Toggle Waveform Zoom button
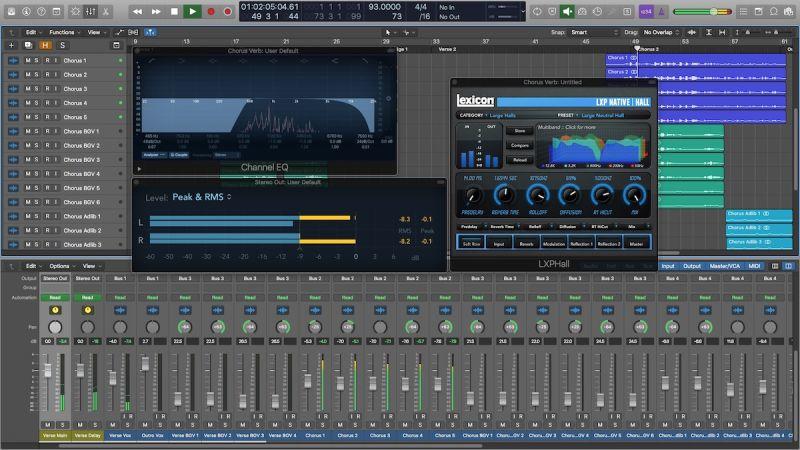The width and height of the screenshot is (800, 450). point(691,32)
